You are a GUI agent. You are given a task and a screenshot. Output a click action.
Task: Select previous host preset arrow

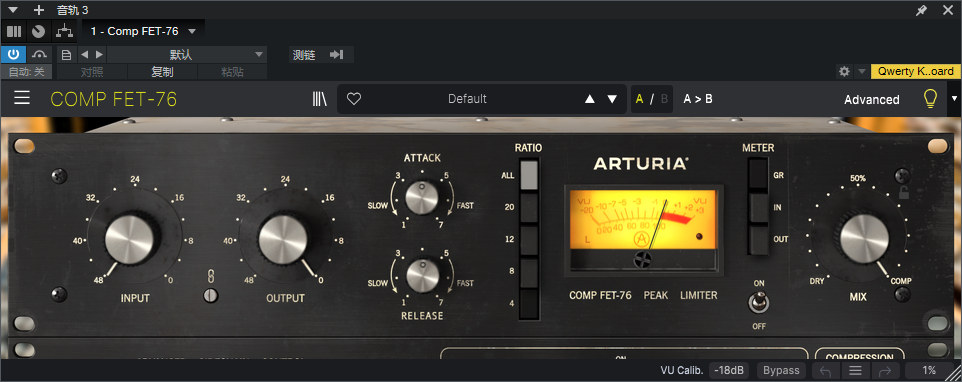[85, 55]
